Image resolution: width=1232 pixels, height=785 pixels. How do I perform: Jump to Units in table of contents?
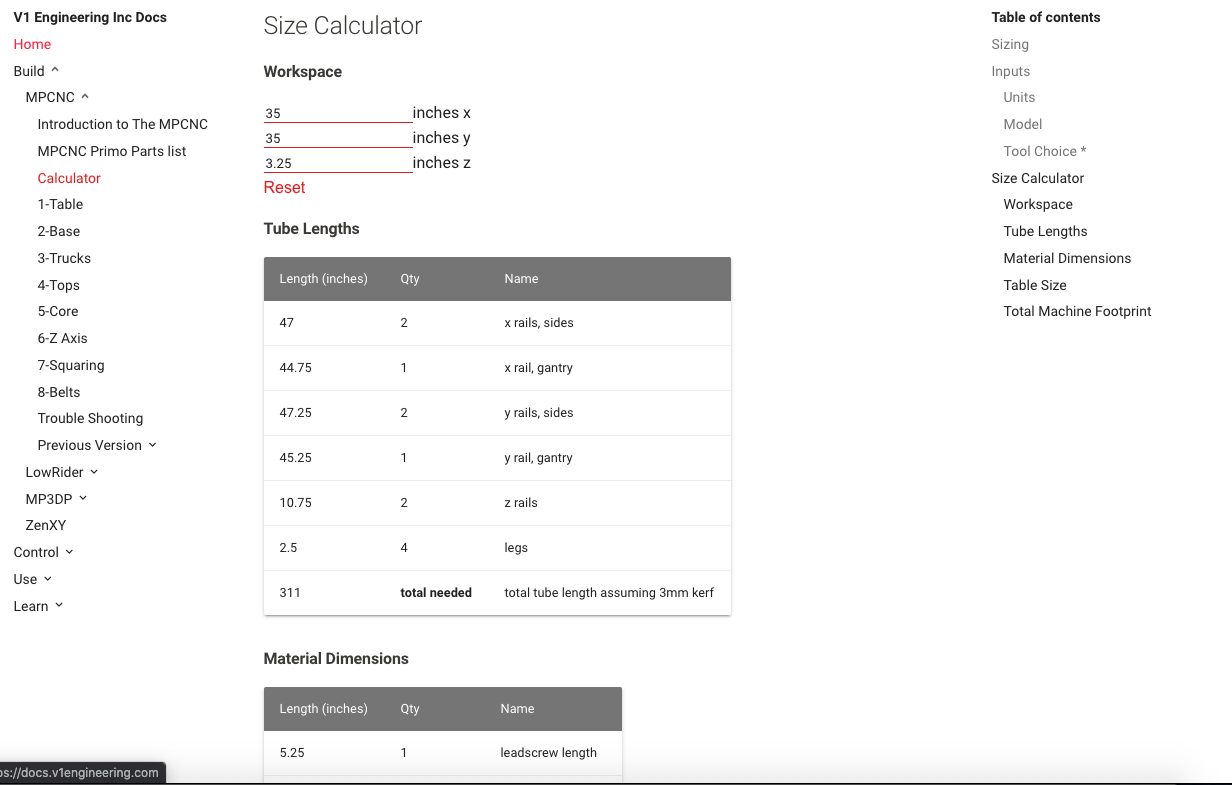coord(1019,97)
